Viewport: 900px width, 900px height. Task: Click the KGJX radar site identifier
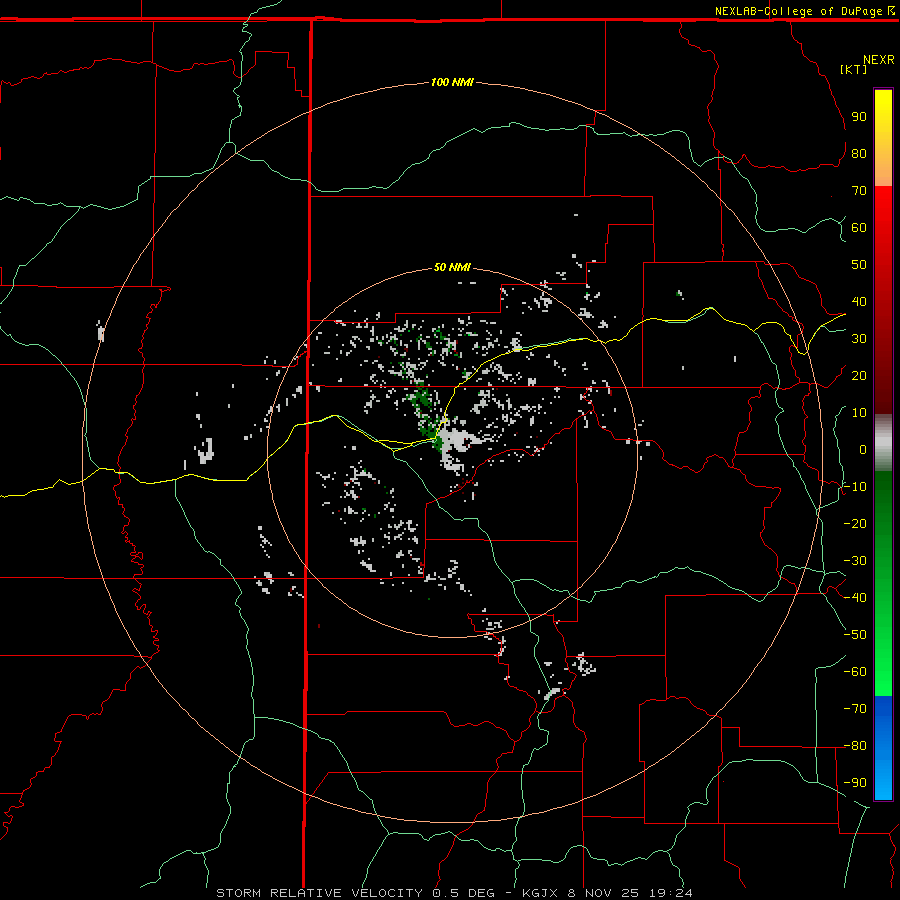click(x=540, y=893)
